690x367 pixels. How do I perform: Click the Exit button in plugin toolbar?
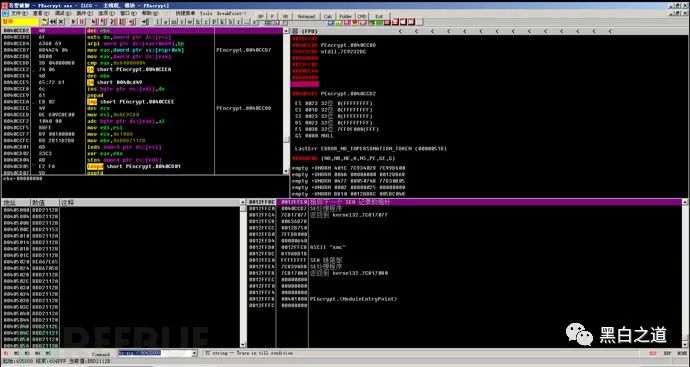pos(379,16)
